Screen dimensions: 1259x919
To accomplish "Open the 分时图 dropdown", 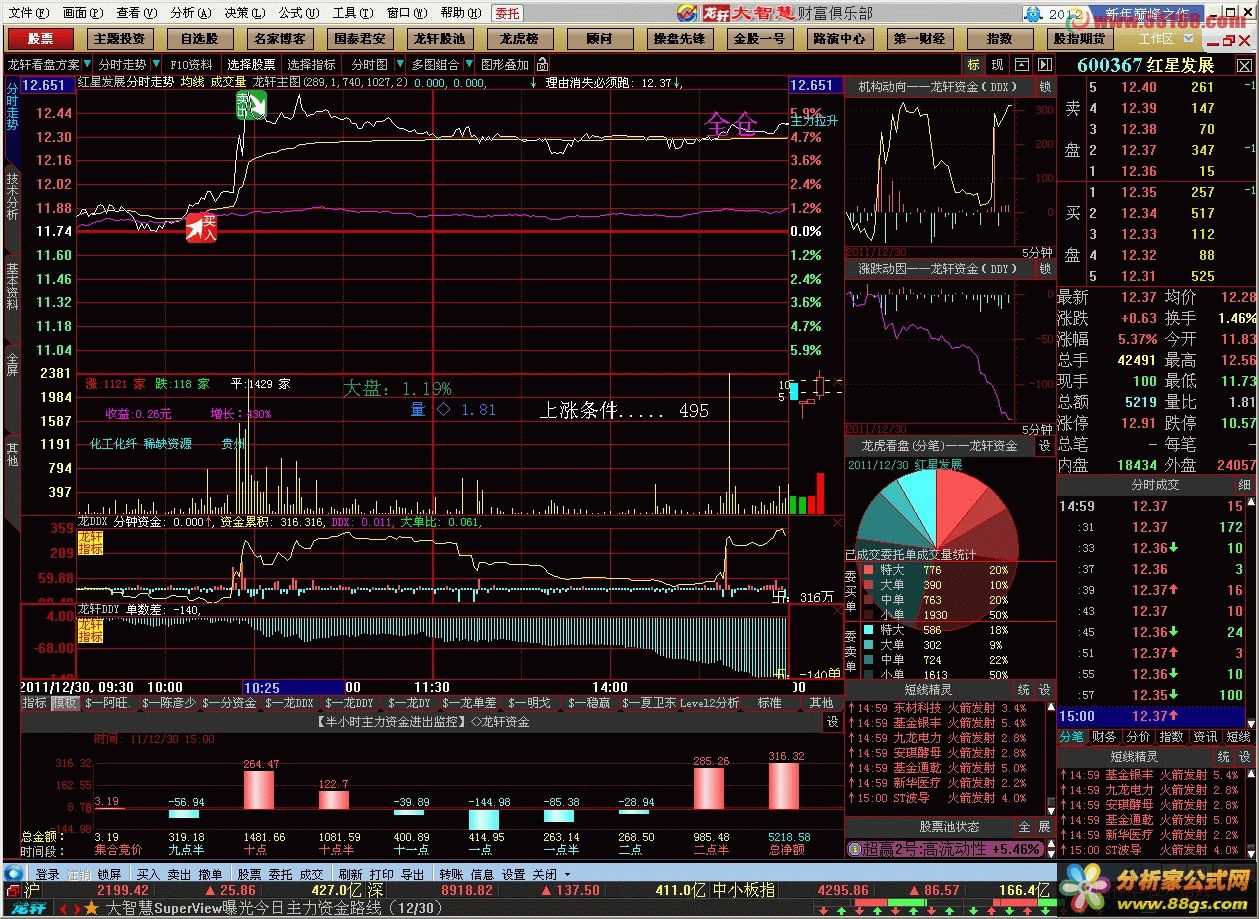I will pos(398,65).
